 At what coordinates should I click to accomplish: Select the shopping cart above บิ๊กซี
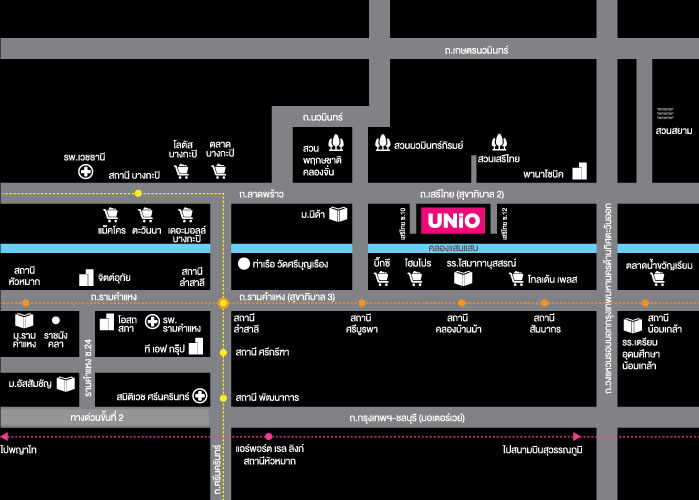[x=380, y=277]
